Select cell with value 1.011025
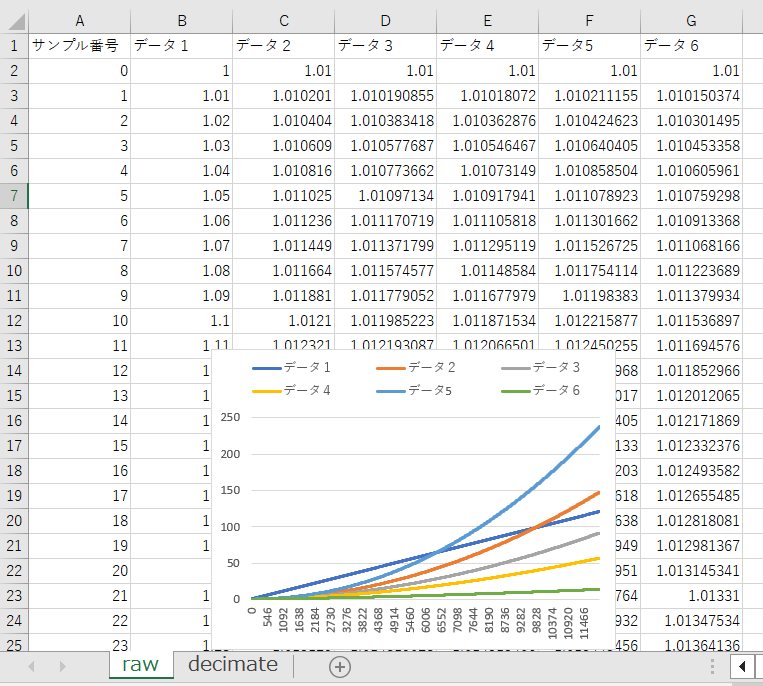 pos(284,196)
